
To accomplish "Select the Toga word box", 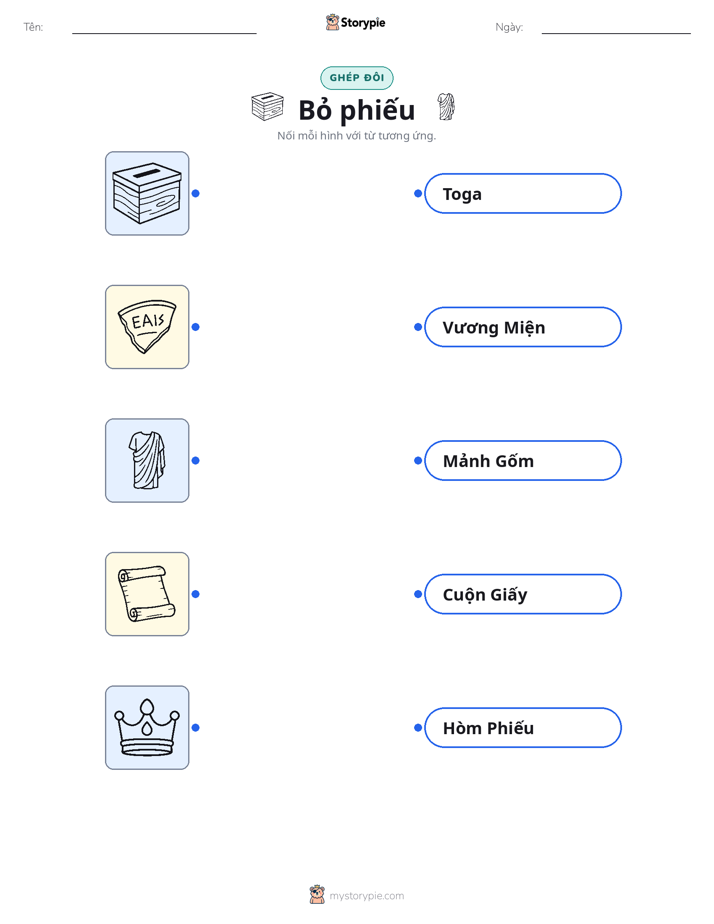I will click(523, 193).
